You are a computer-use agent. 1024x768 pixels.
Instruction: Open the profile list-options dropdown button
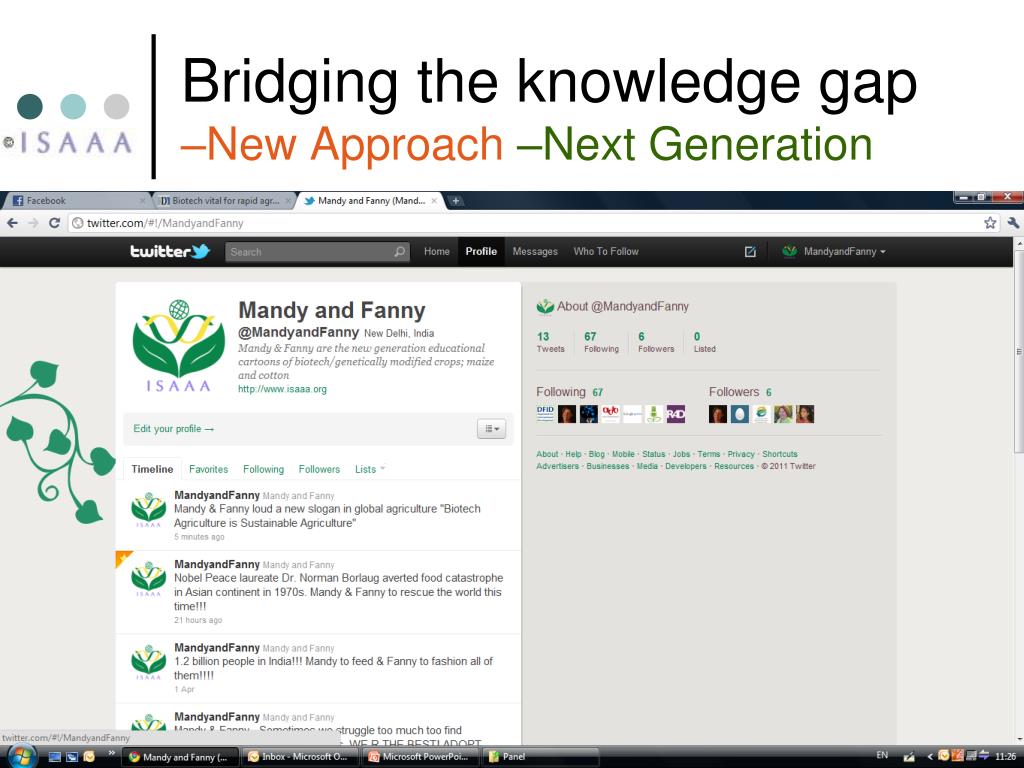tap(491, 429)
